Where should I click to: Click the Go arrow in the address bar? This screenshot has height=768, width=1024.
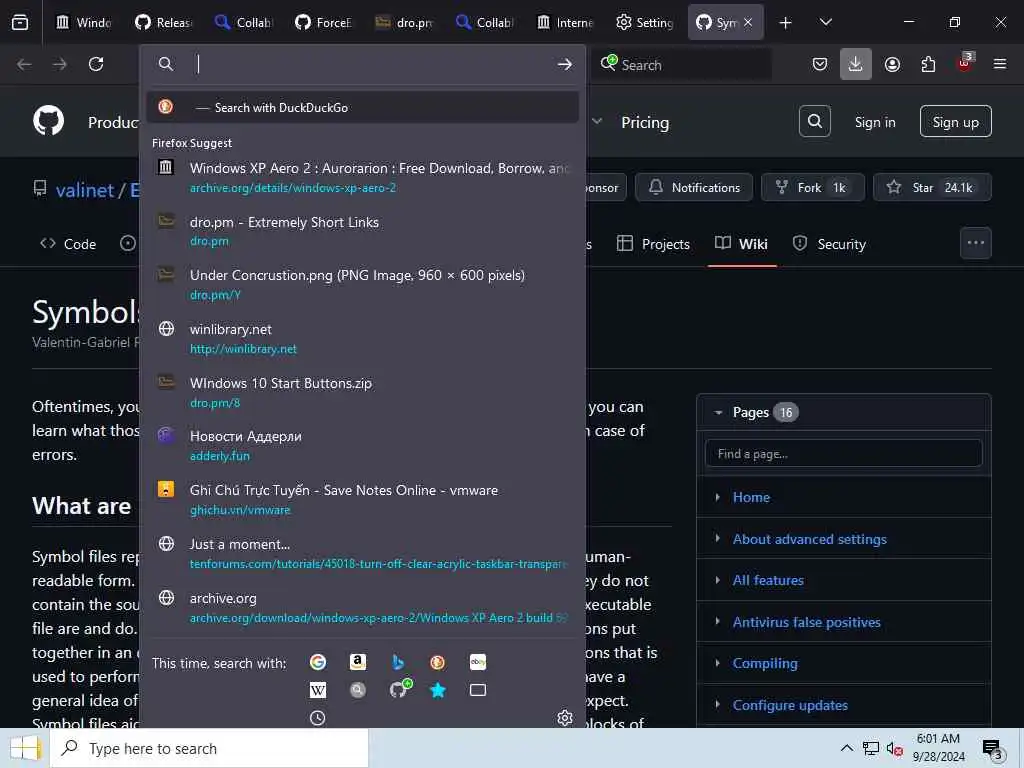[565, 64]
